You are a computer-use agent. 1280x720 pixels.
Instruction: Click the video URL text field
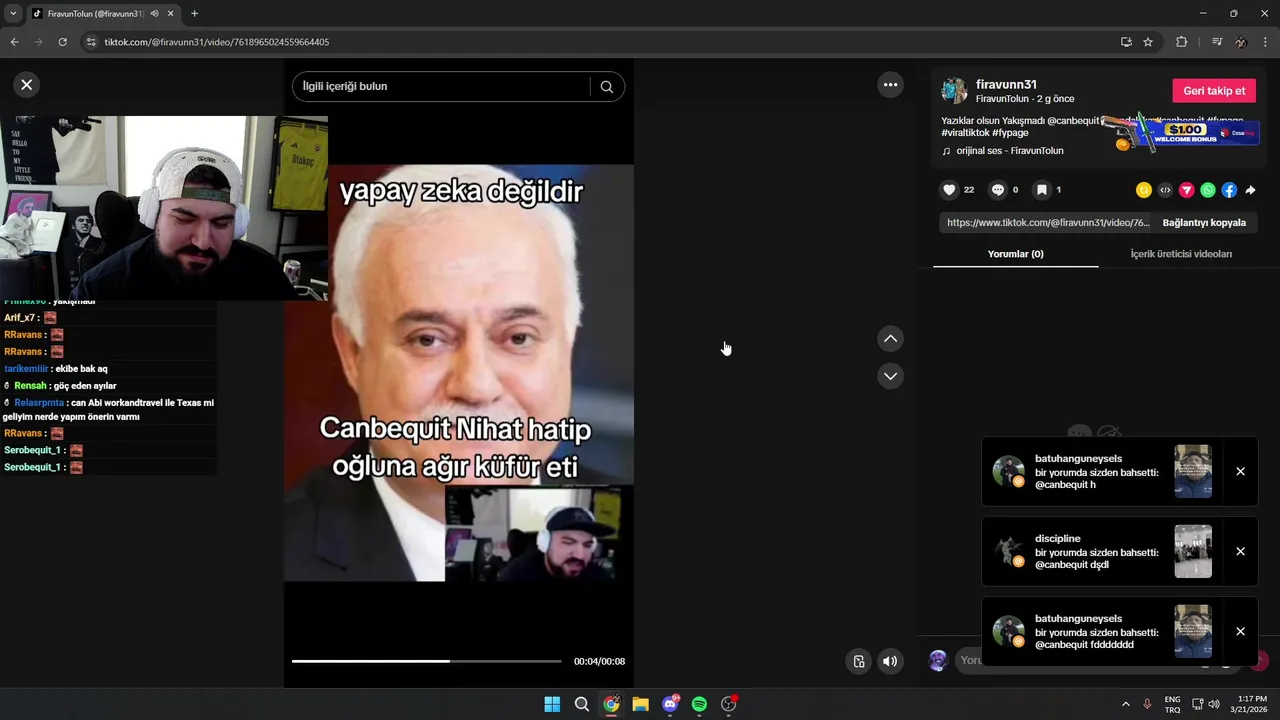(x=1046, y=223)
